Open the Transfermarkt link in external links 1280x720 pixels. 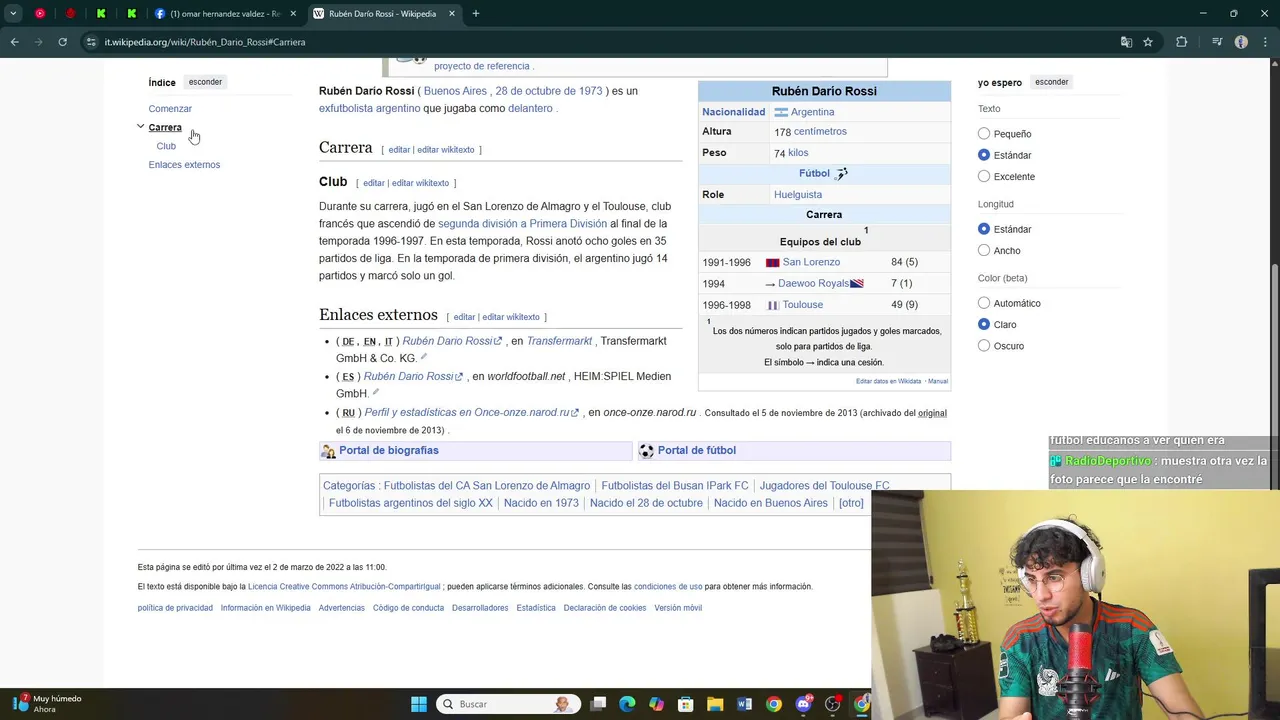pyautogui.click(x=559, y=341)
